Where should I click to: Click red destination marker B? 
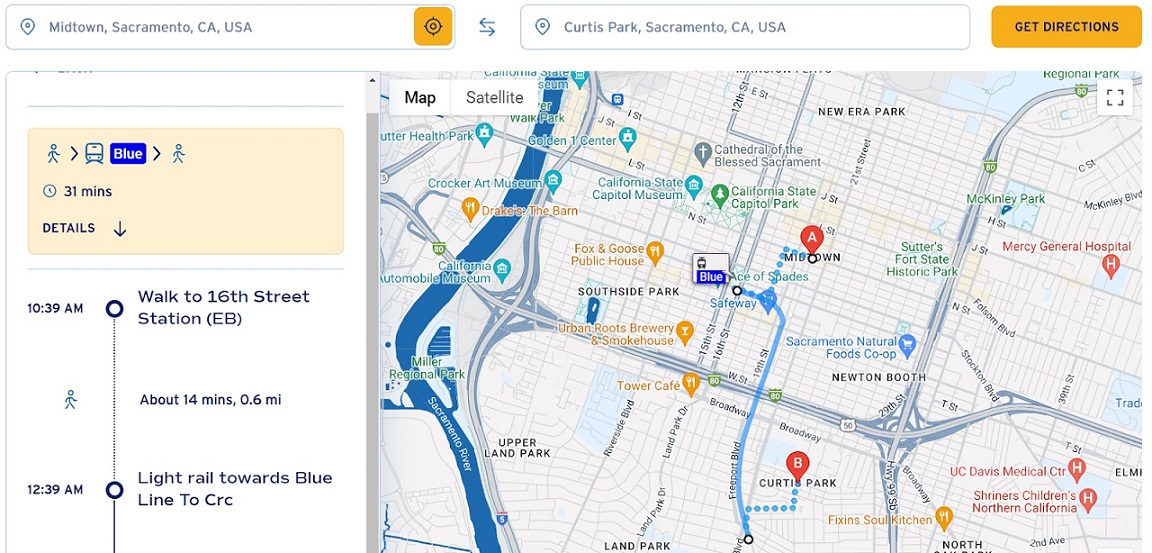click(797, 464)
